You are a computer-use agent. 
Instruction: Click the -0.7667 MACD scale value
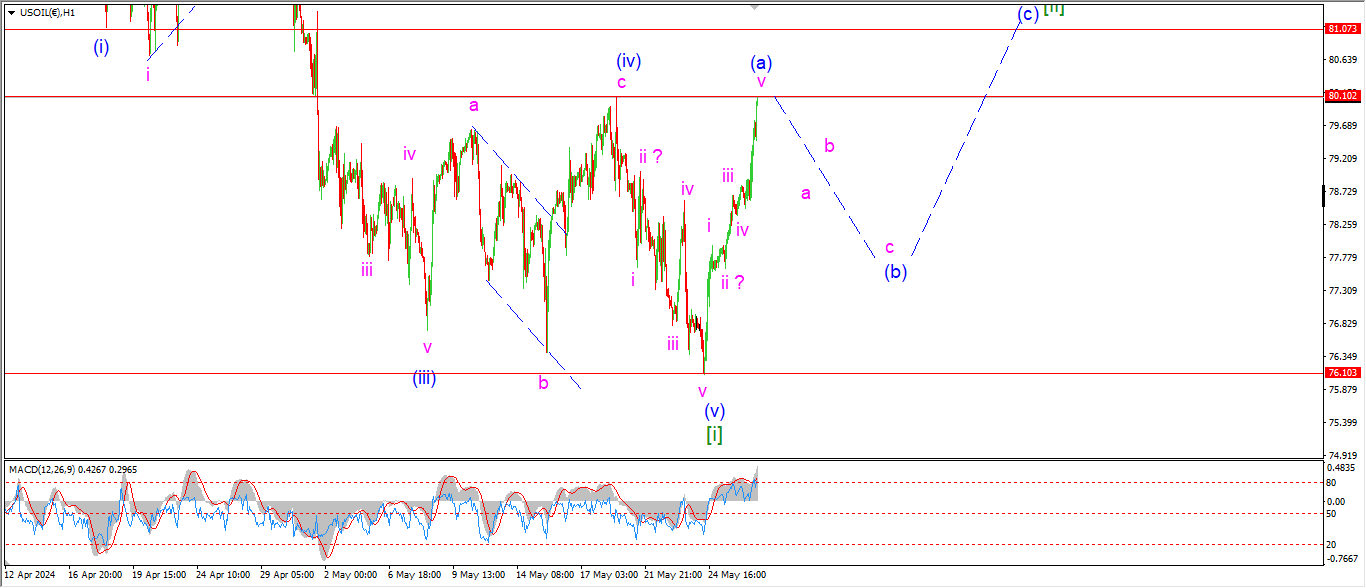click(x=1340, y=558)
